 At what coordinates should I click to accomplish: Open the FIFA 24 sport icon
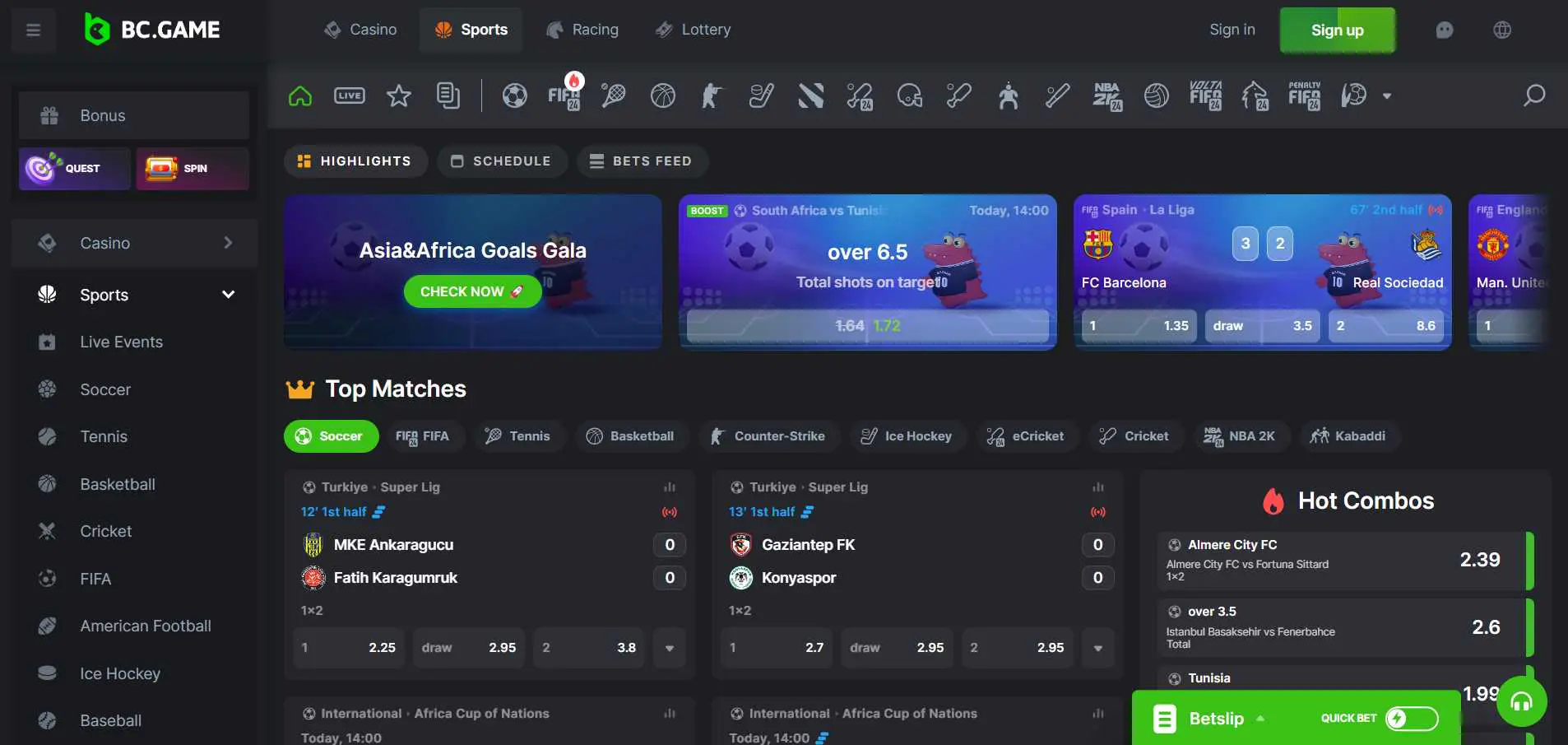click(x=564, y=95)
